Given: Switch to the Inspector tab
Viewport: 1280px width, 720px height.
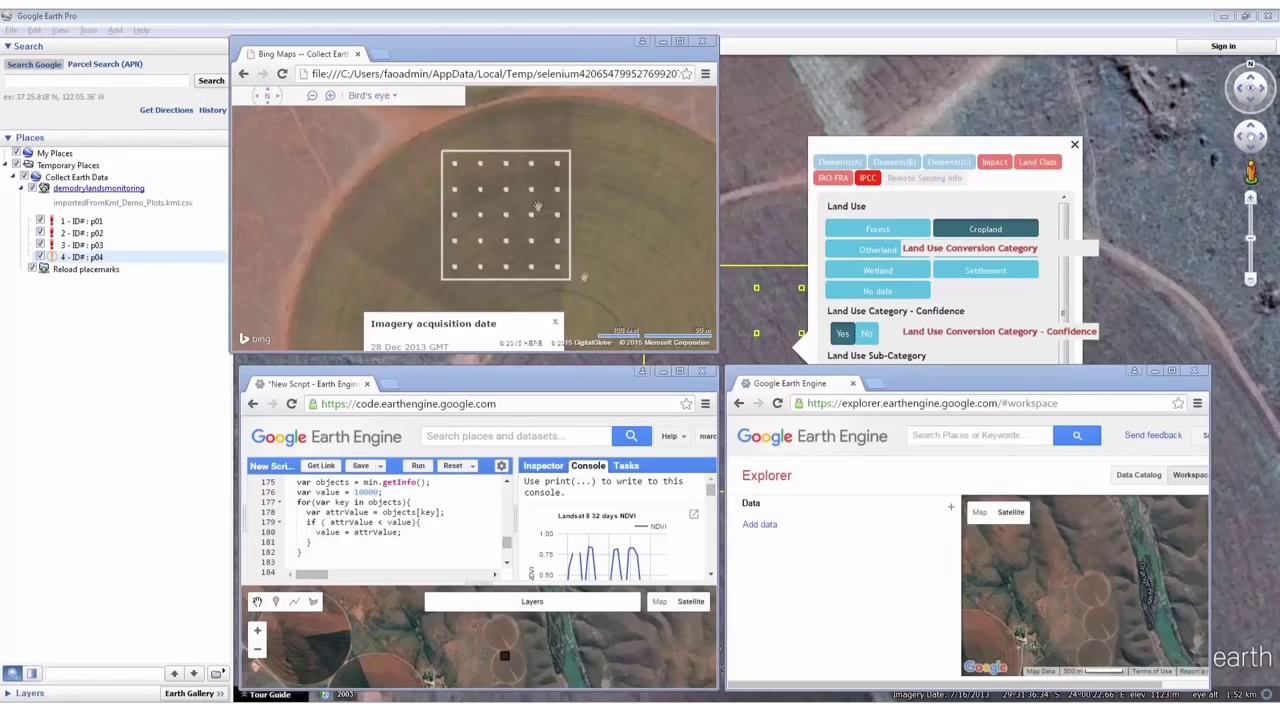Looking at the screenshot, I should click(543, 466).
